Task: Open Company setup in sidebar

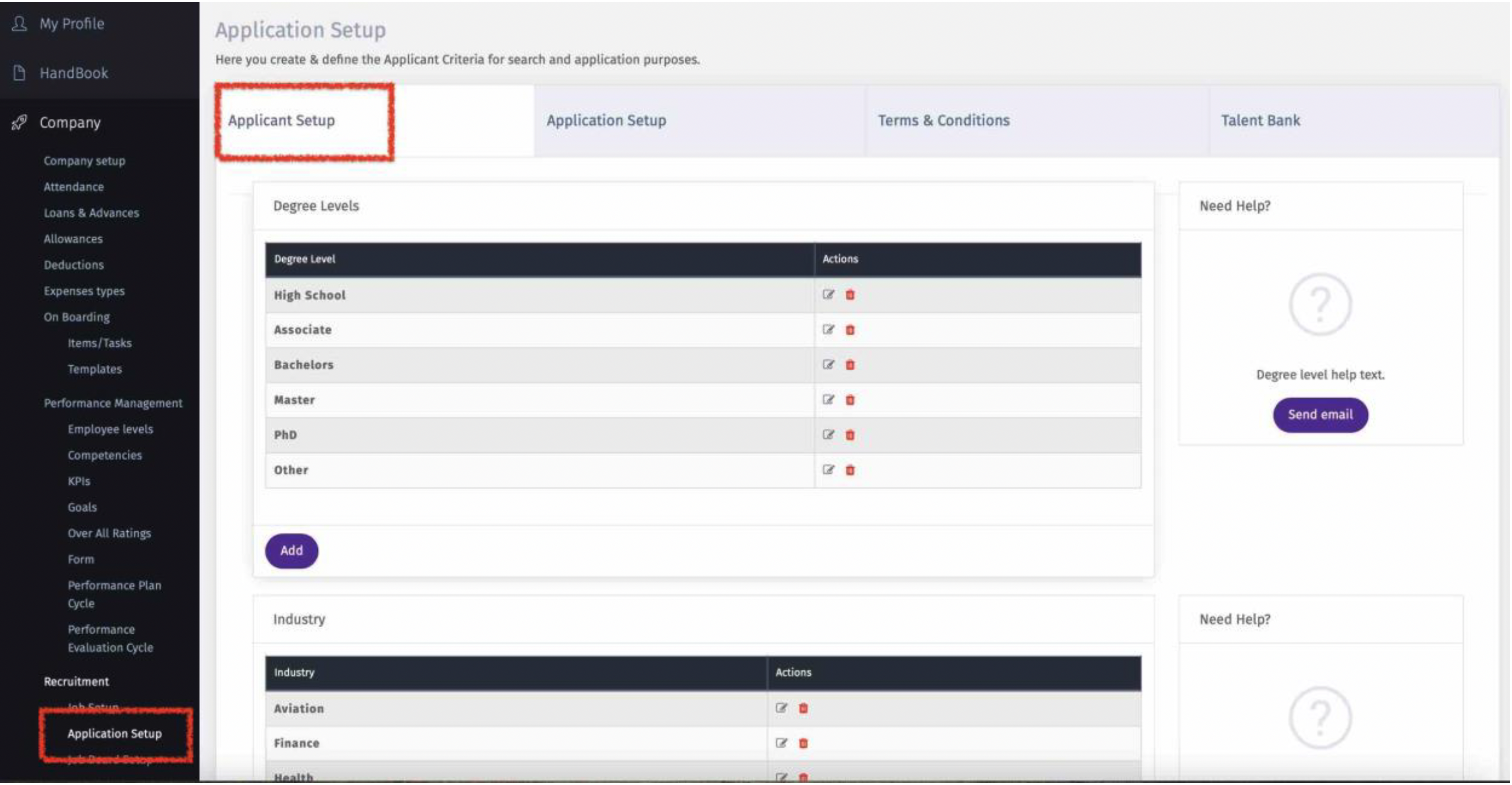Action: [x=84, y=161]
